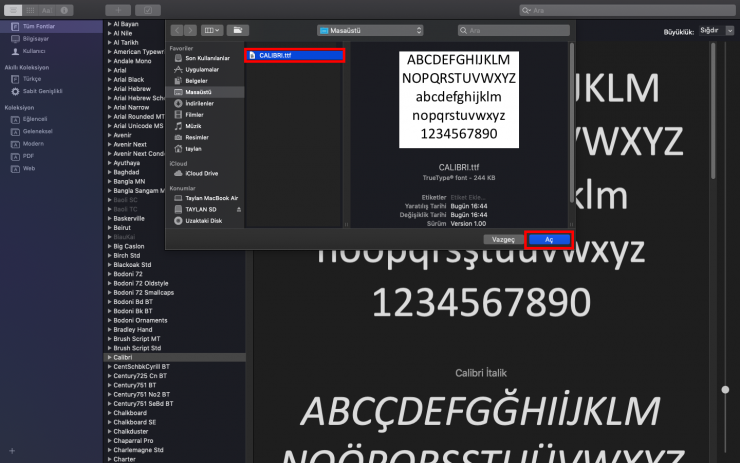Expand the Chalkboard SE font family
The image size is (740, 463).
coord(109,422)
